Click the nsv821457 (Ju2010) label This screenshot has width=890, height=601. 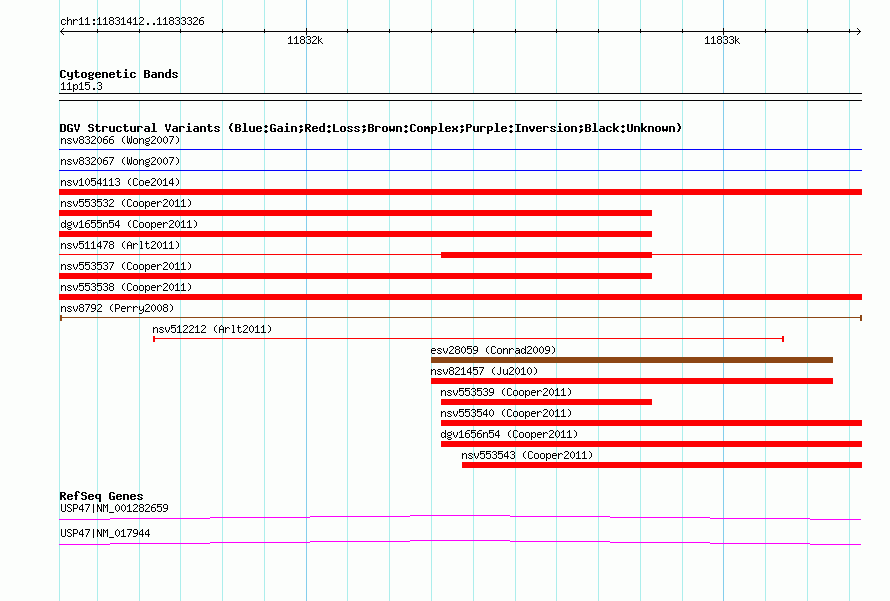[484, 371]
